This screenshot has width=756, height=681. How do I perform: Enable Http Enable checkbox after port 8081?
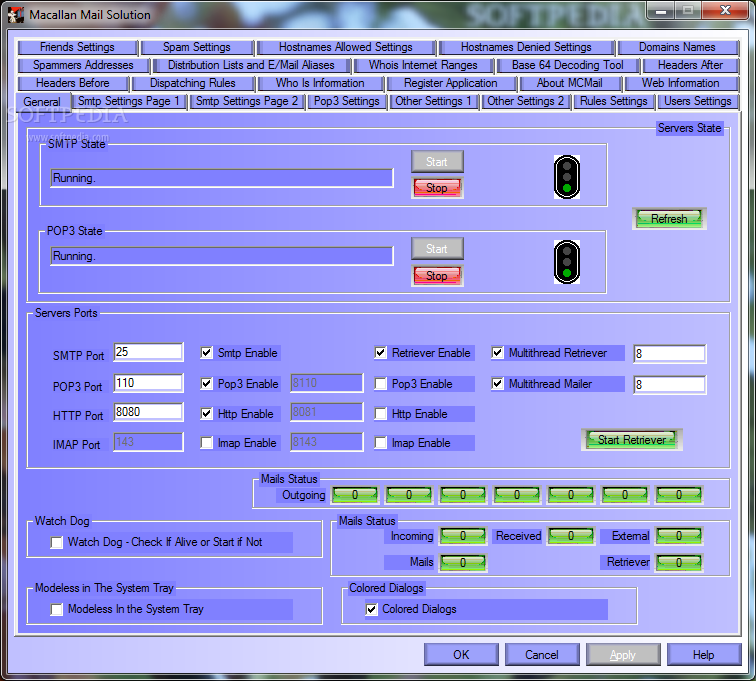pyautogui.click(x=380, y=413)
